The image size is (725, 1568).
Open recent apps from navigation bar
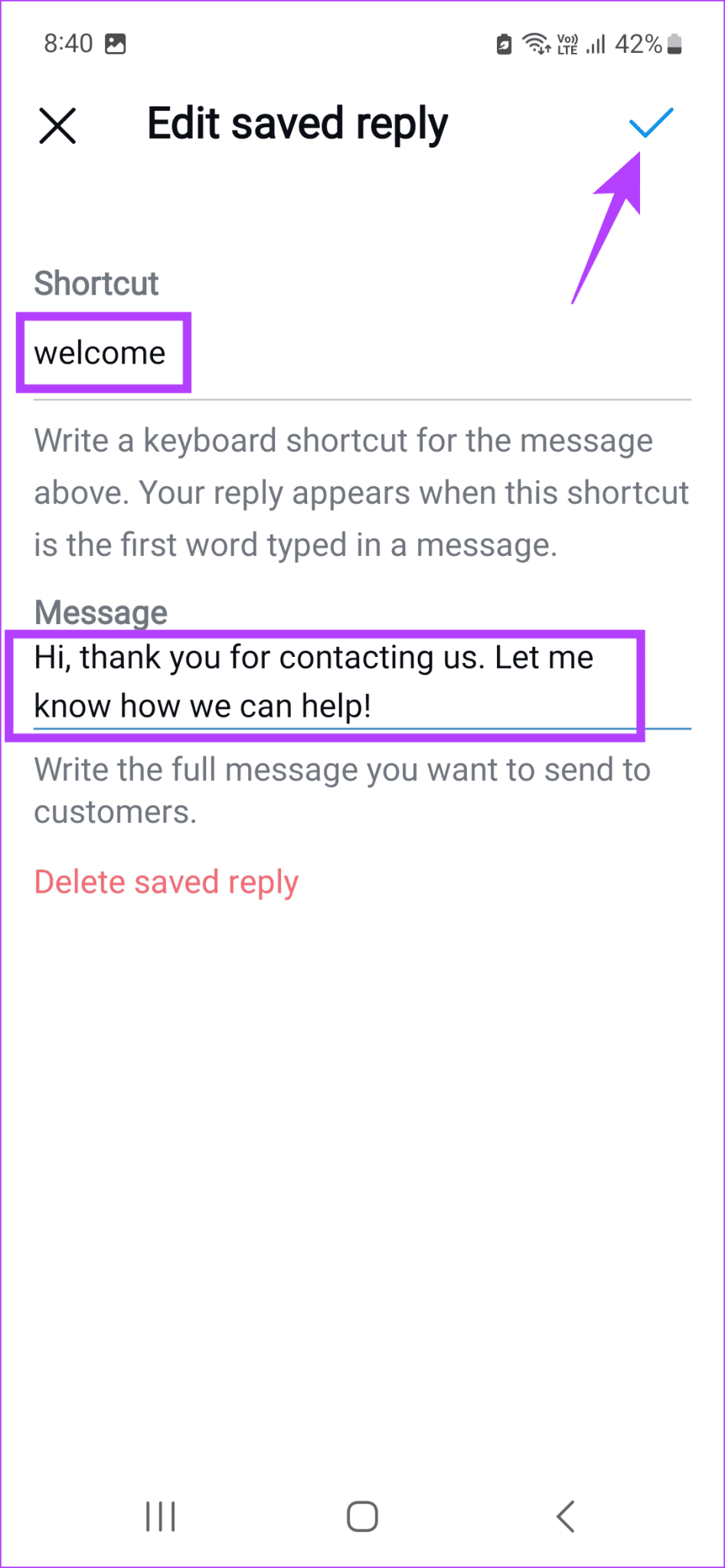tap(159, 1517)
